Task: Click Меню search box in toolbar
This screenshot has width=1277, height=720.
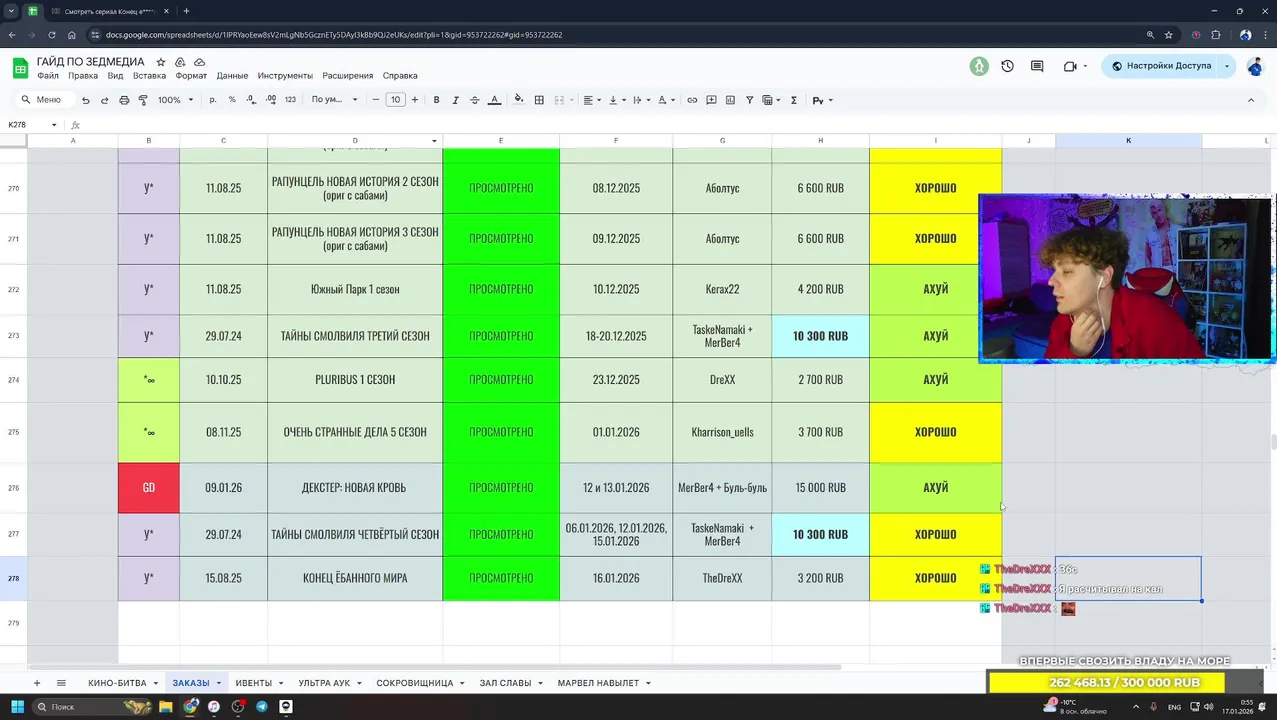Action: (x=45, y=100)
